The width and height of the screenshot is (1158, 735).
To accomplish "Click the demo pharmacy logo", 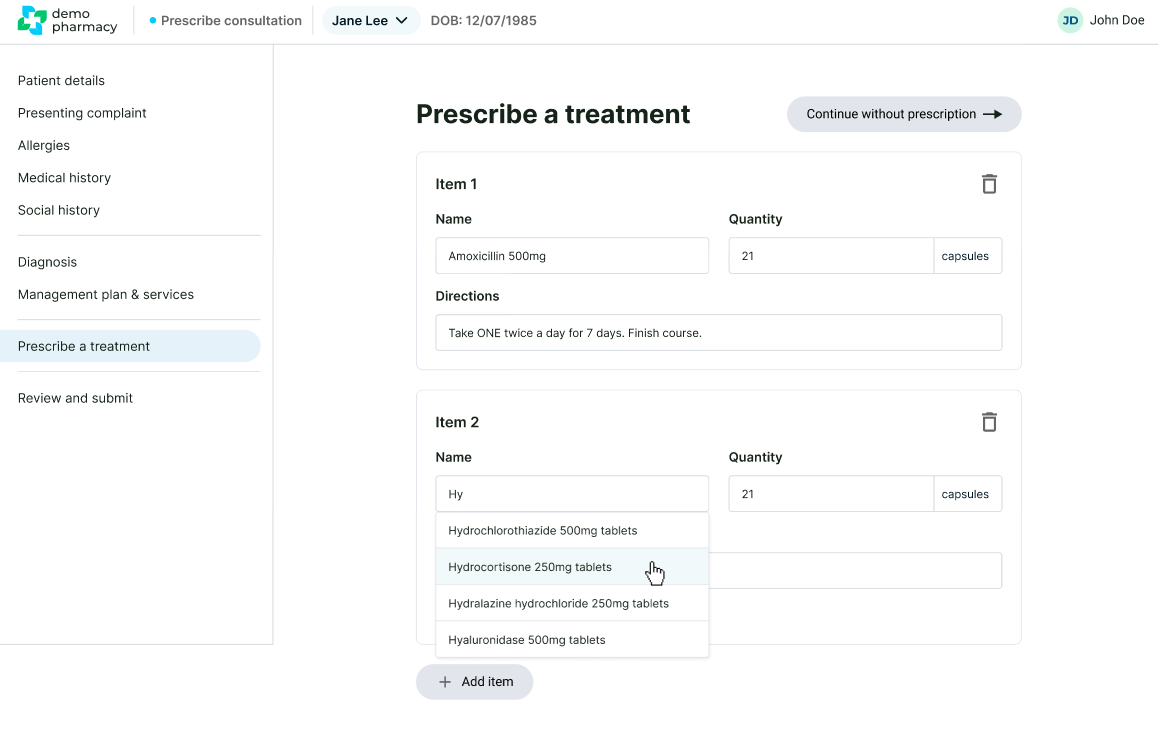I will 67,21.
